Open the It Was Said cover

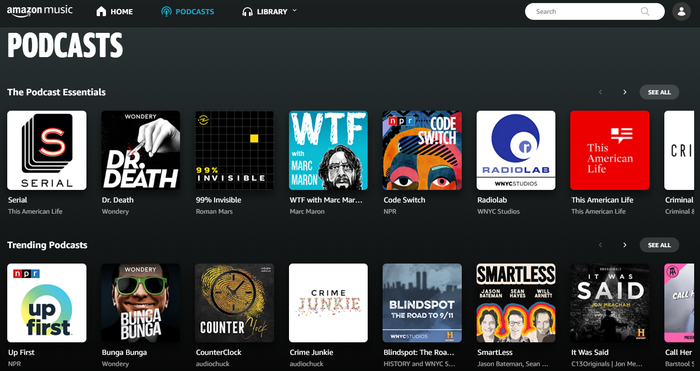point(610,303)
